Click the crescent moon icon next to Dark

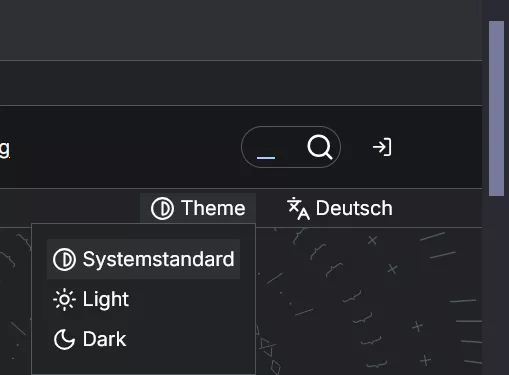coord(64,339)
